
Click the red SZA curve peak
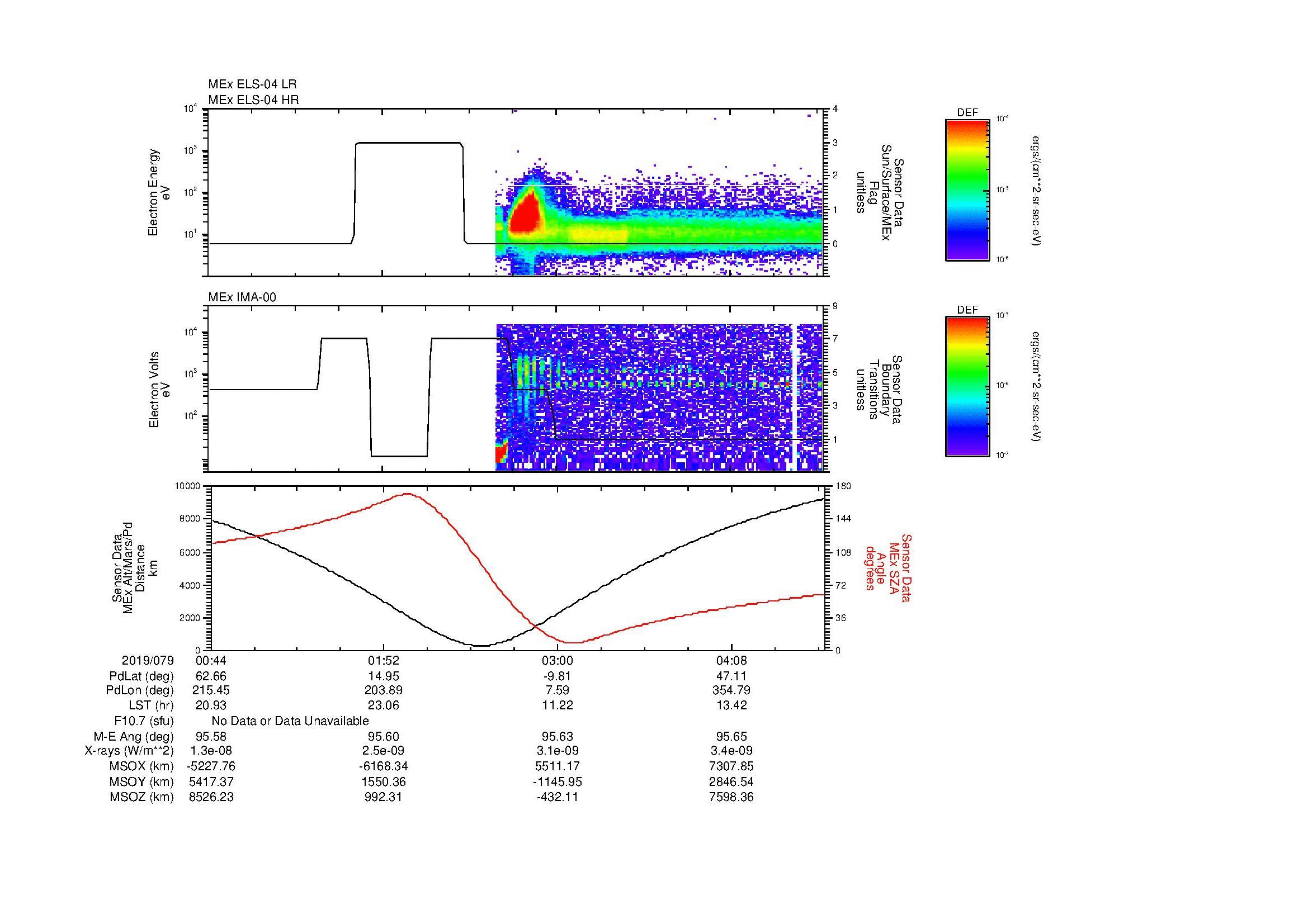[x=407, y=494]
